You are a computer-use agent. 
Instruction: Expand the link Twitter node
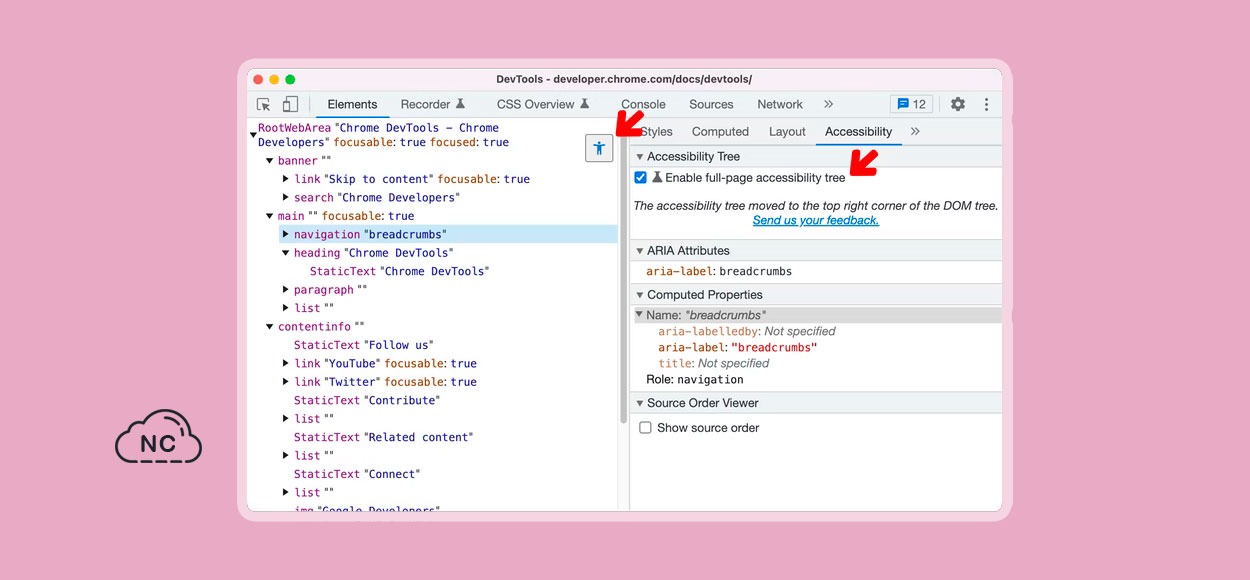tap(285, 382)
